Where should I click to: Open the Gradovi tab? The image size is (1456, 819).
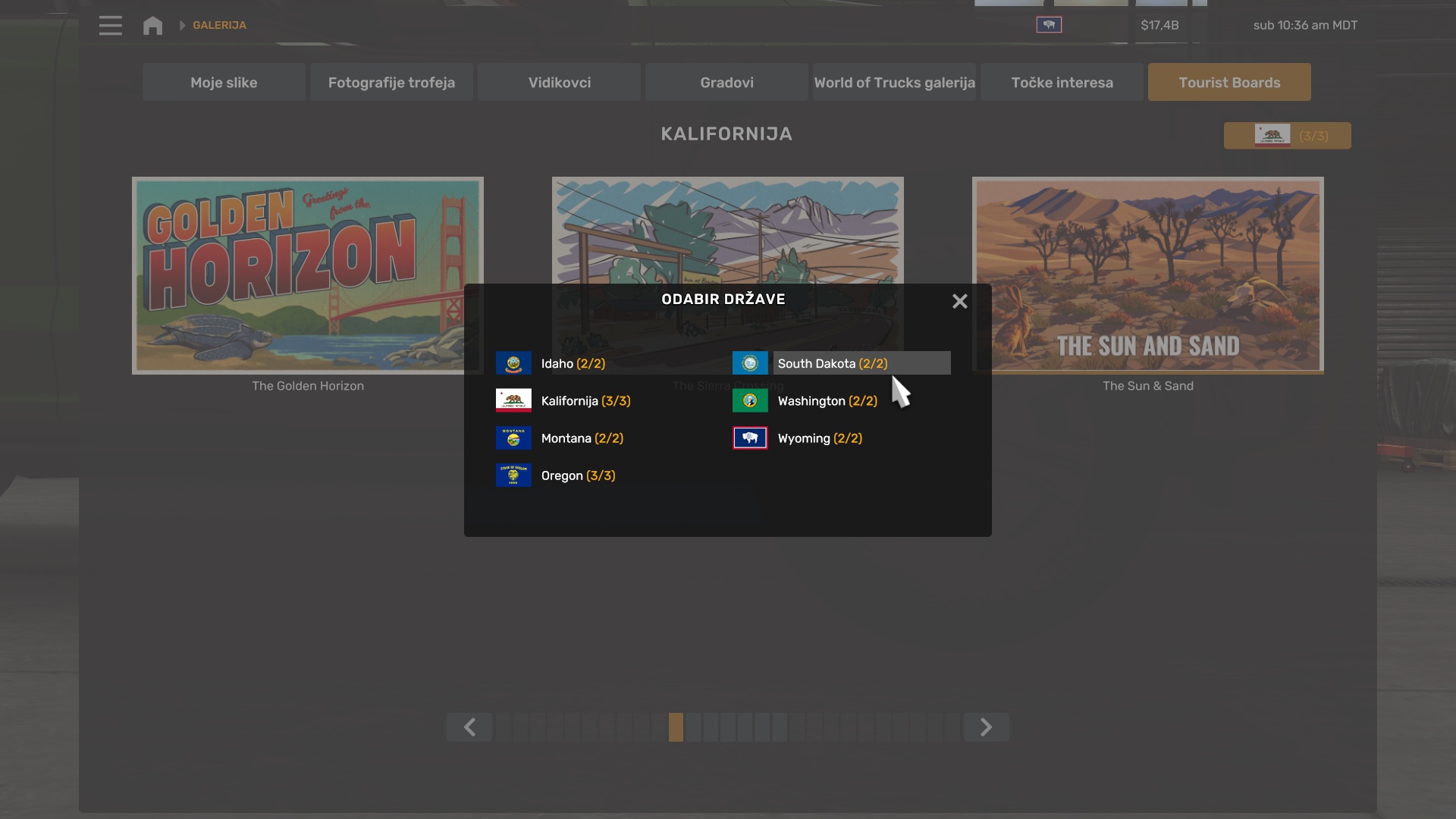point(726,82)
